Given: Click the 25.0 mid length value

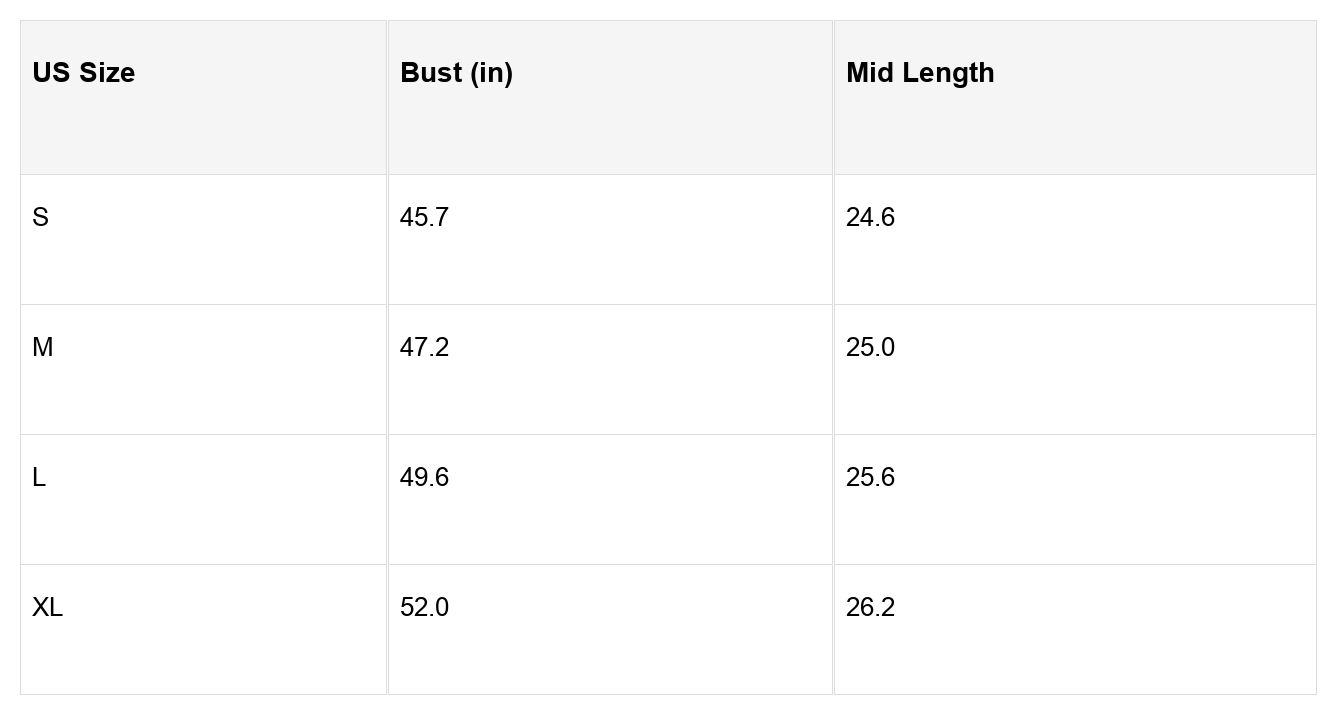Looking at the screenshot, I should click(x=870, y=347).
